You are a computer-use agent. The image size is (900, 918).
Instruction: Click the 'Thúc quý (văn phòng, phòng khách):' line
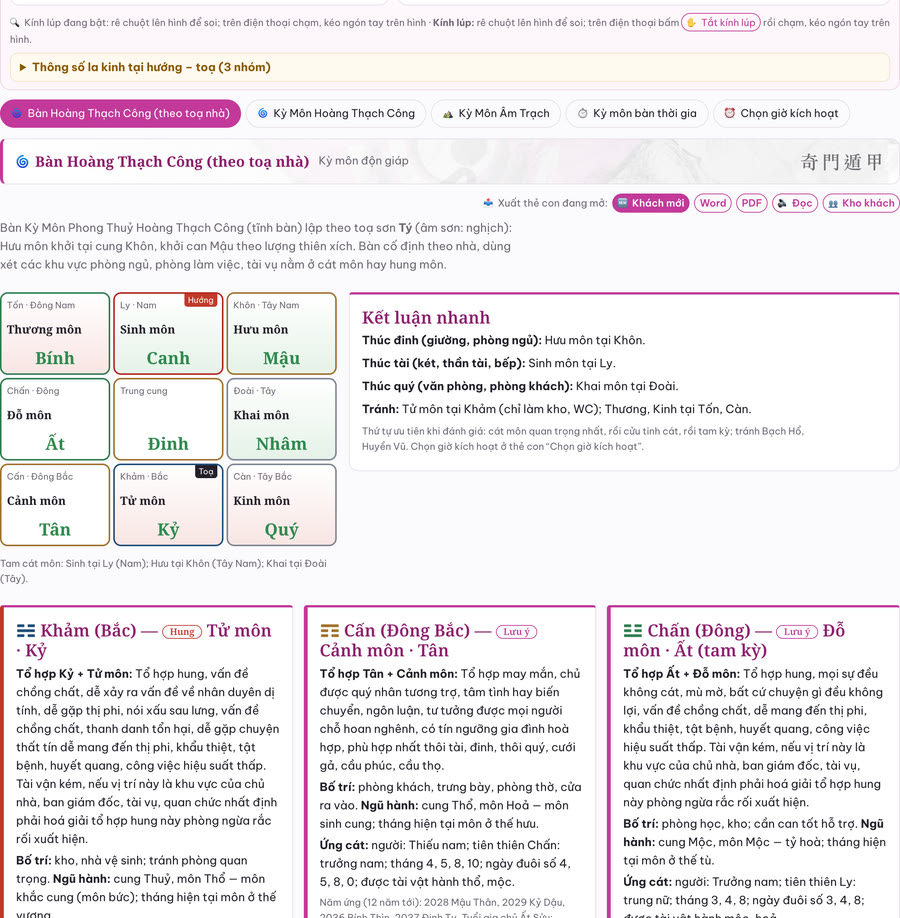[x=520, y=386]
